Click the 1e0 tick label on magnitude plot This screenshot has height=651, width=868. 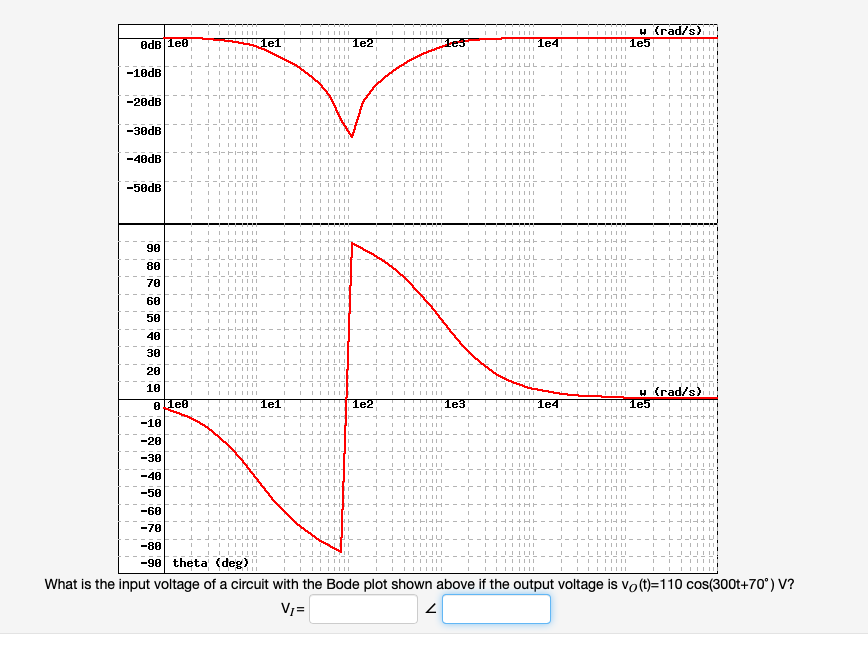tap(176, 43)
